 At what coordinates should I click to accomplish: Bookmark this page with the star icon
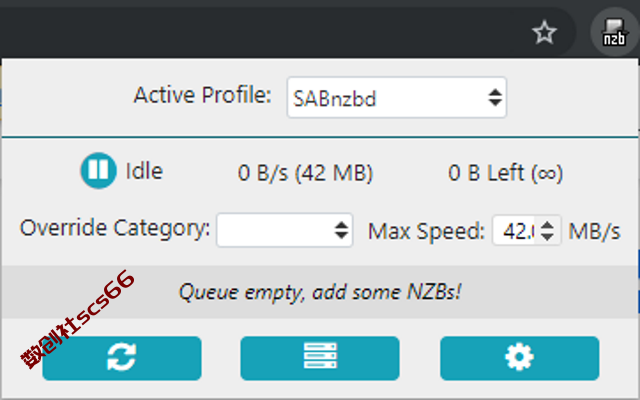coord(544,32)
